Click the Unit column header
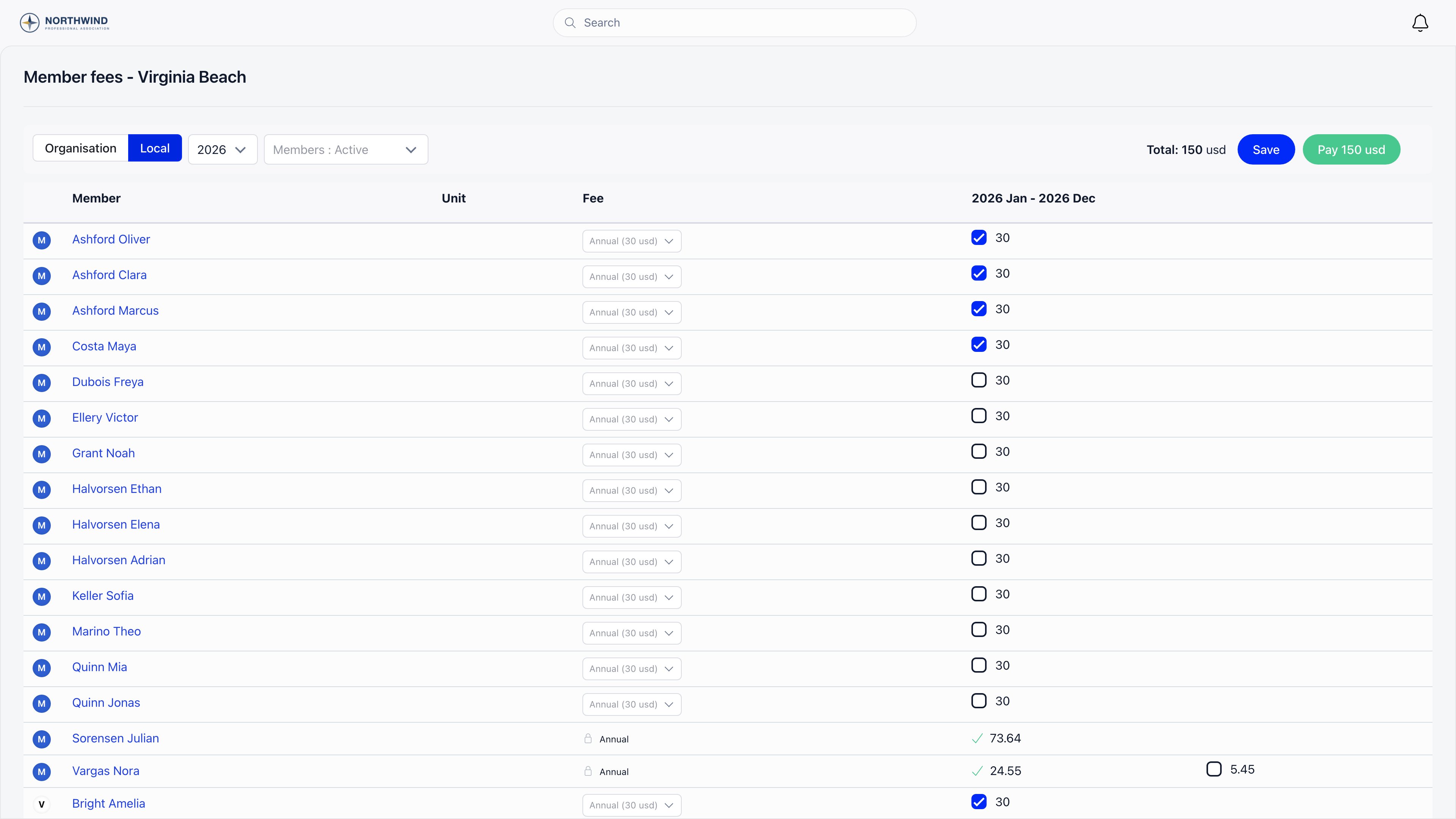Image resolution: width=1456 pixels, height=819 pixels. click(x=454, y=198)
